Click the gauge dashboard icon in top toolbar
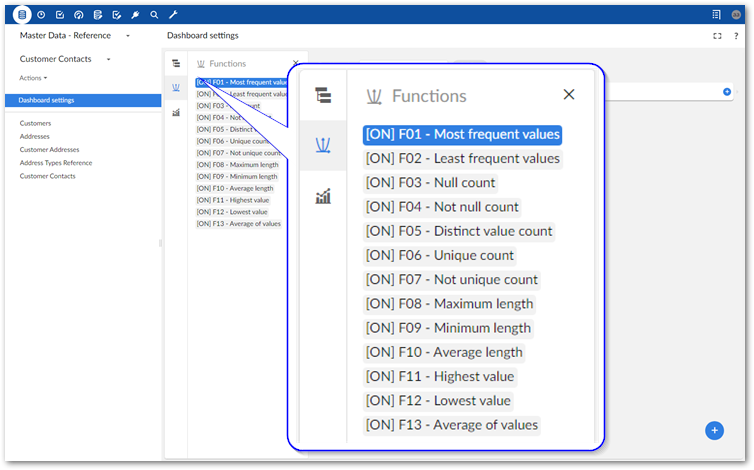Image resolution: width=754 pixels, height=470 pixels. 78,15
